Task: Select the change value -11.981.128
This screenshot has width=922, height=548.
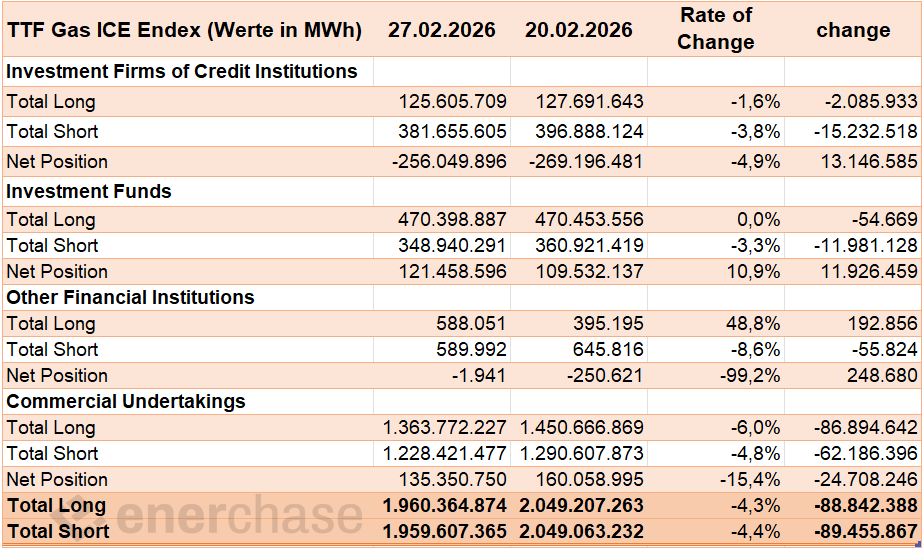Action: click(866, 245)
